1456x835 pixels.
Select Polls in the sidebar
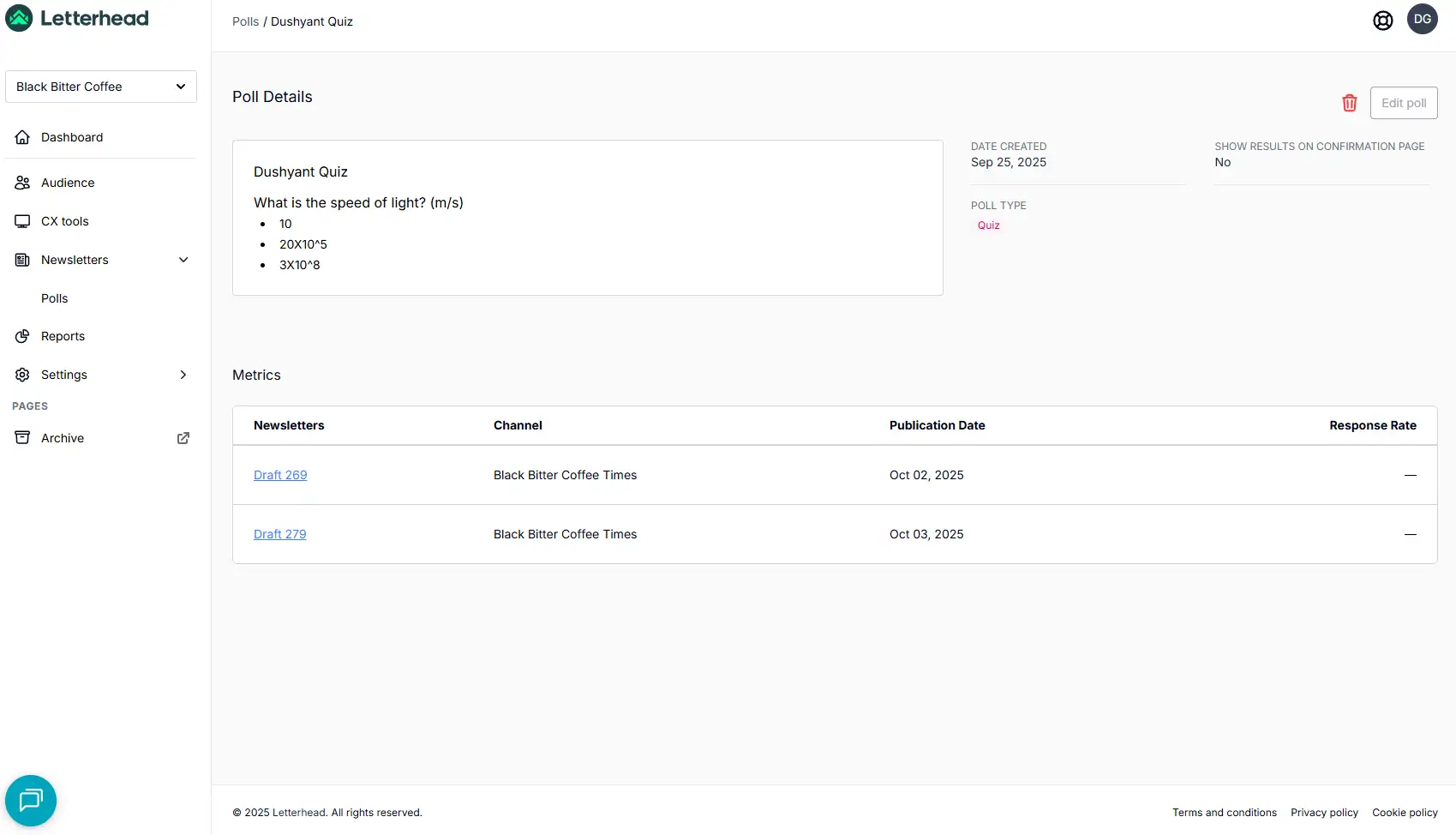(x=54, y=298)
